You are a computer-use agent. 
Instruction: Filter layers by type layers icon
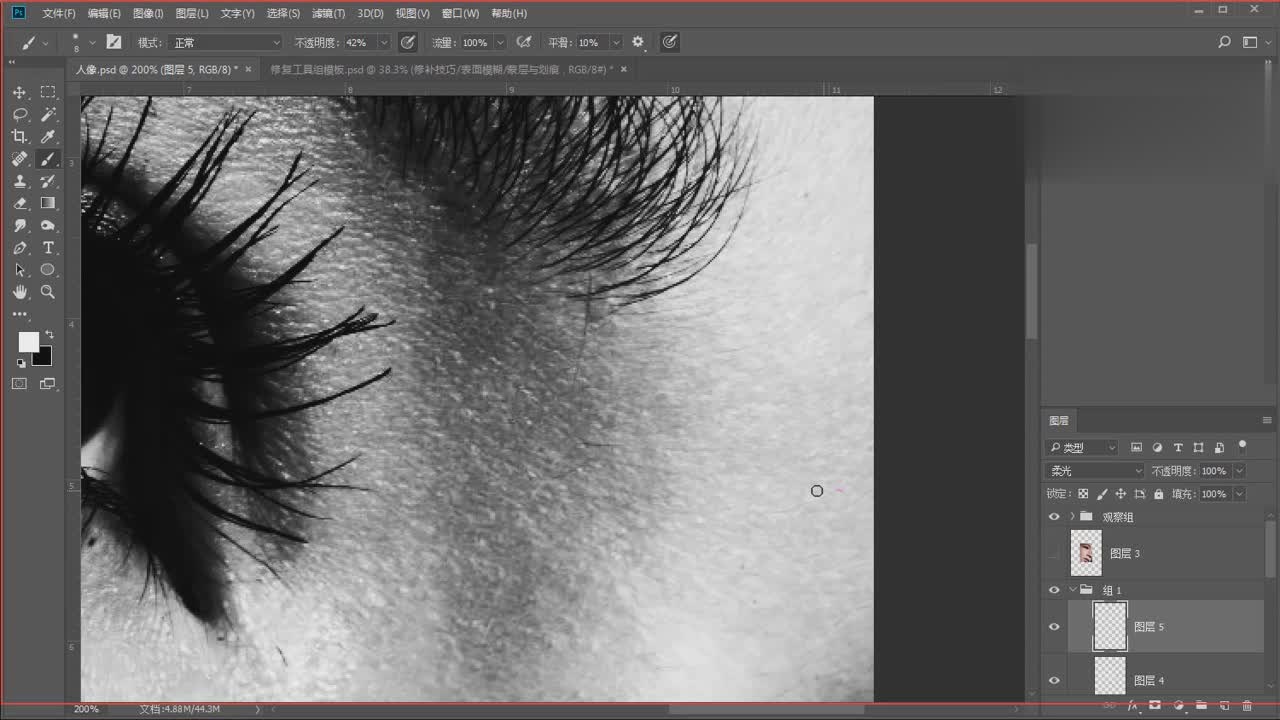pyautogui.click(x=1178, y=447)
